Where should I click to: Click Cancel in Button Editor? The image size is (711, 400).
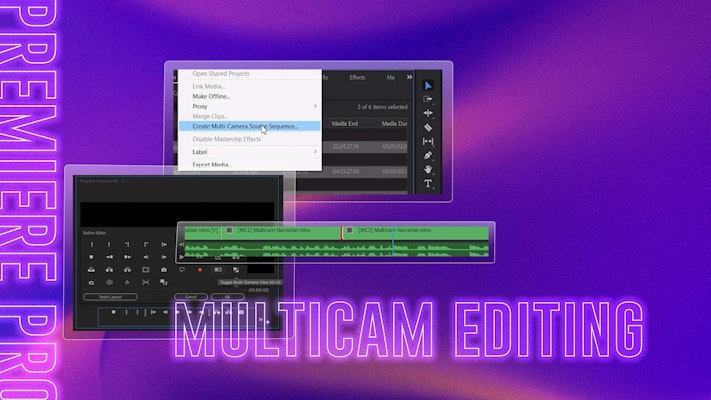pyautogui.click(x=190, y=297)
